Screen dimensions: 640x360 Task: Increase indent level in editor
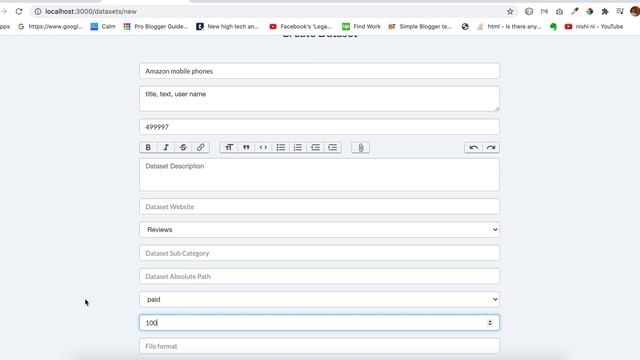(x=333, y=147)
